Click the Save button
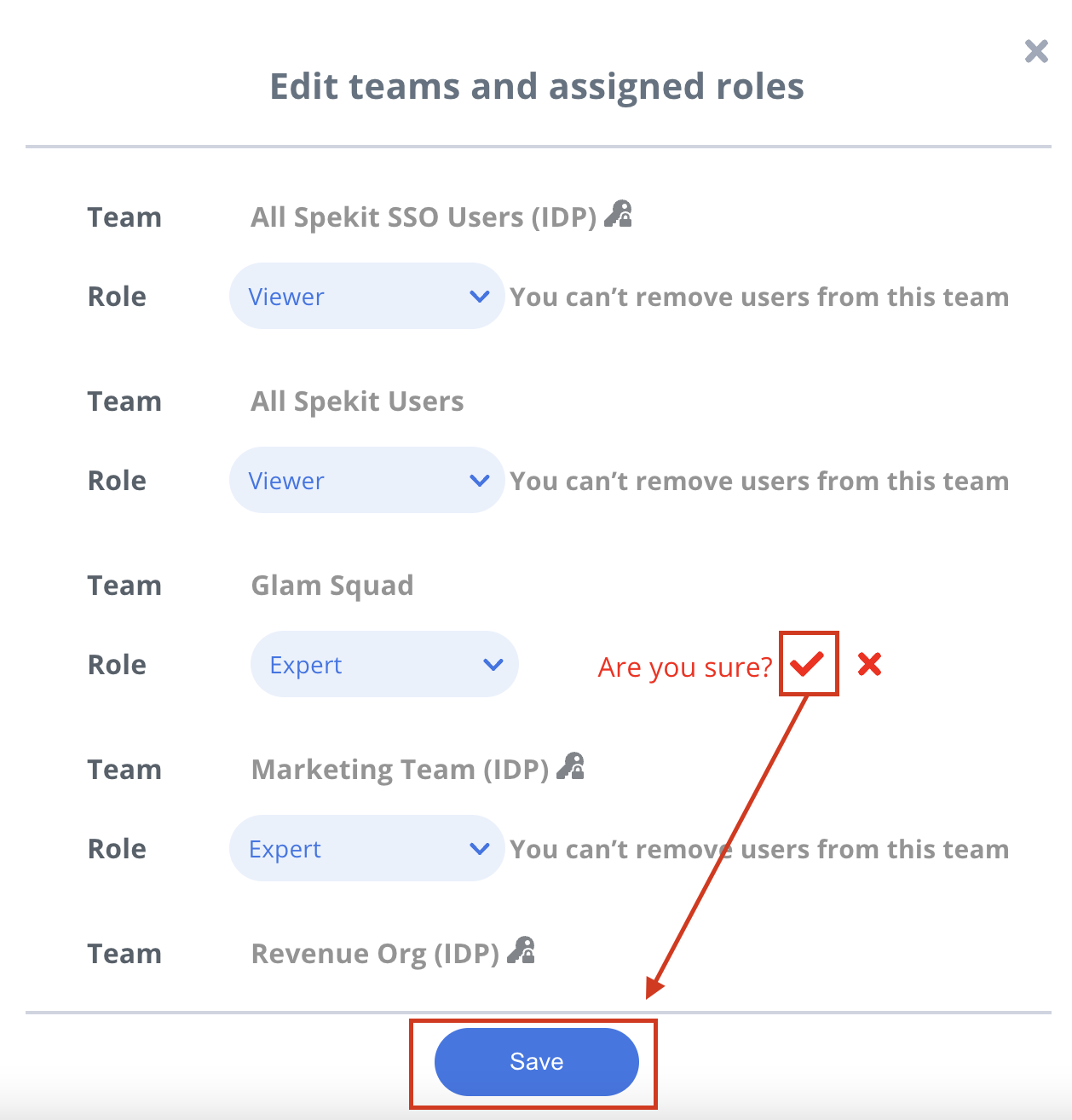 coord(537,1062)
